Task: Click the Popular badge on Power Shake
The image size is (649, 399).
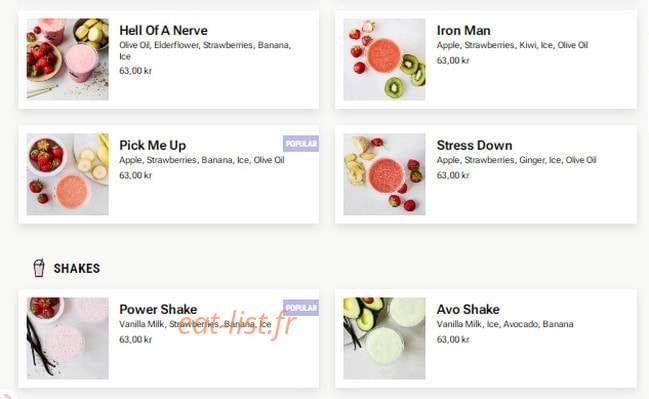Action: (x=301, y=308)
